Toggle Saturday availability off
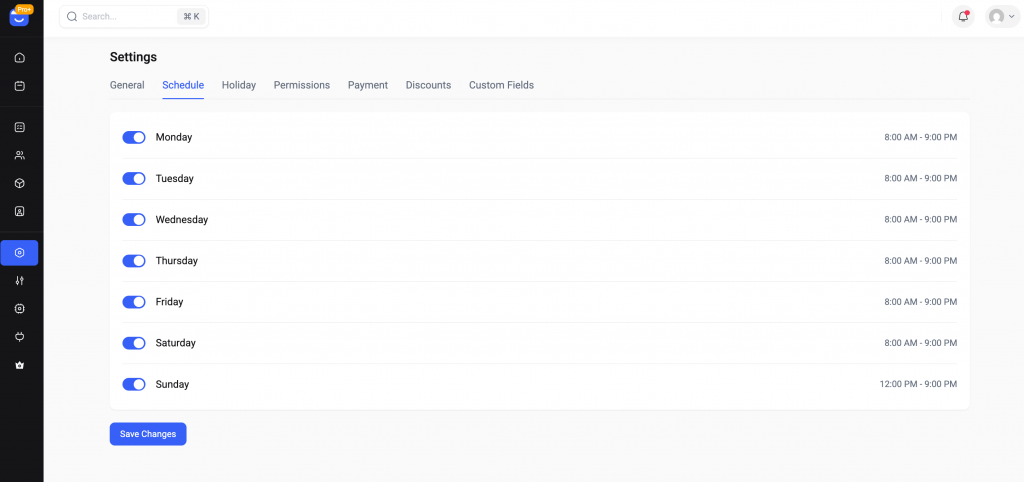1024x482 pixels. (x=134, y=343)
